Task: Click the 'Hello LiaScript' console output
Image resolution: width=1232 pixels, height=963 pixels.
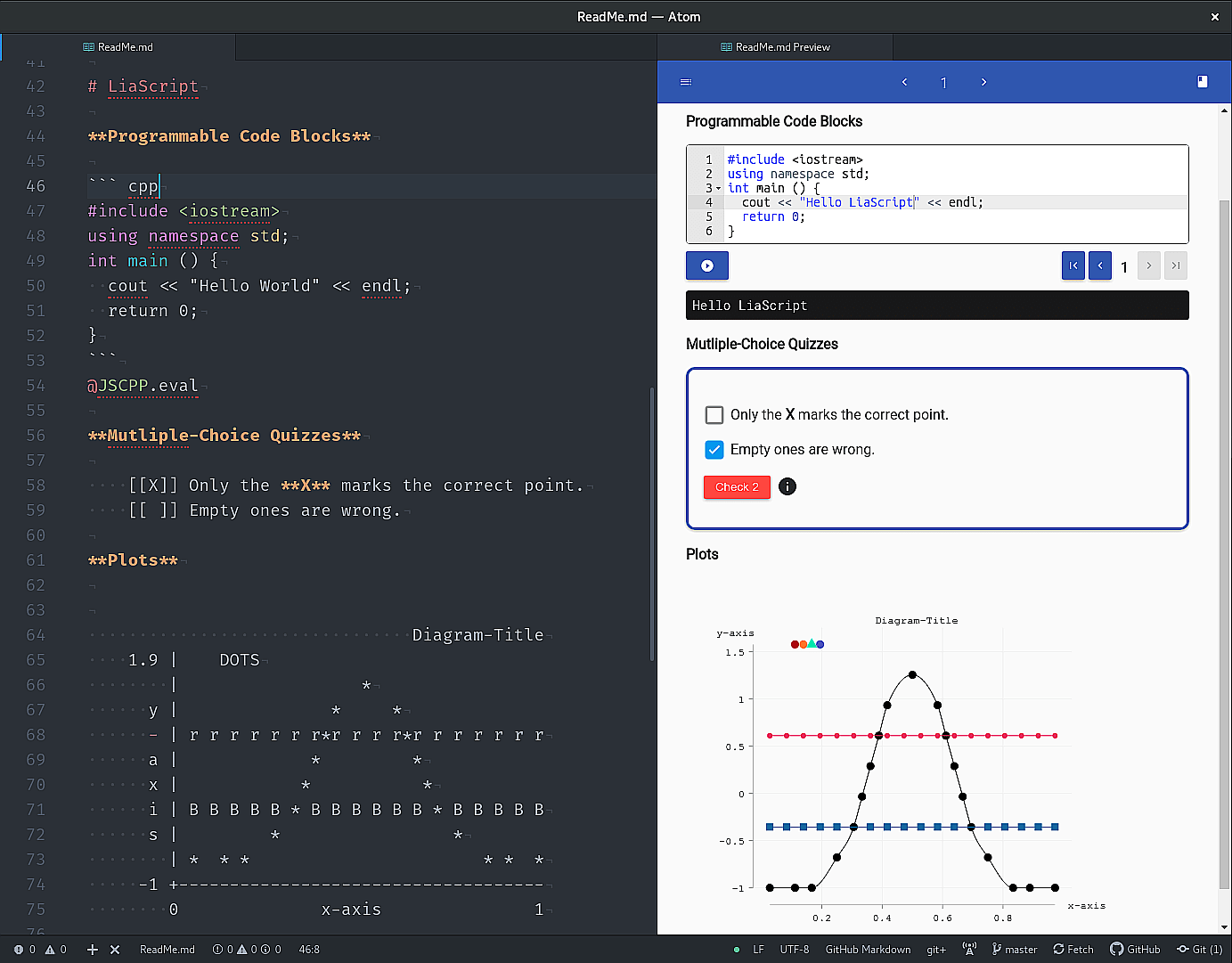Action: tap(937, 306)
